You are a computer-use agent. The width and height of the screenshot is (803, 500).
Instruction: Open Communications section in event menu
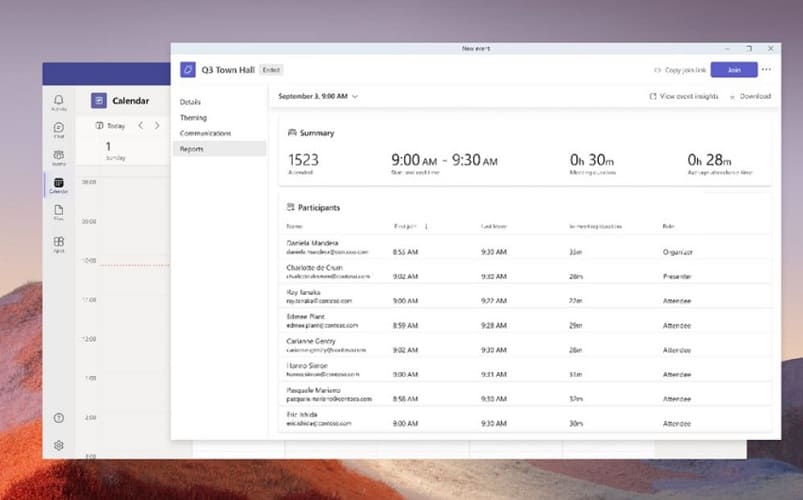point(205,133)
